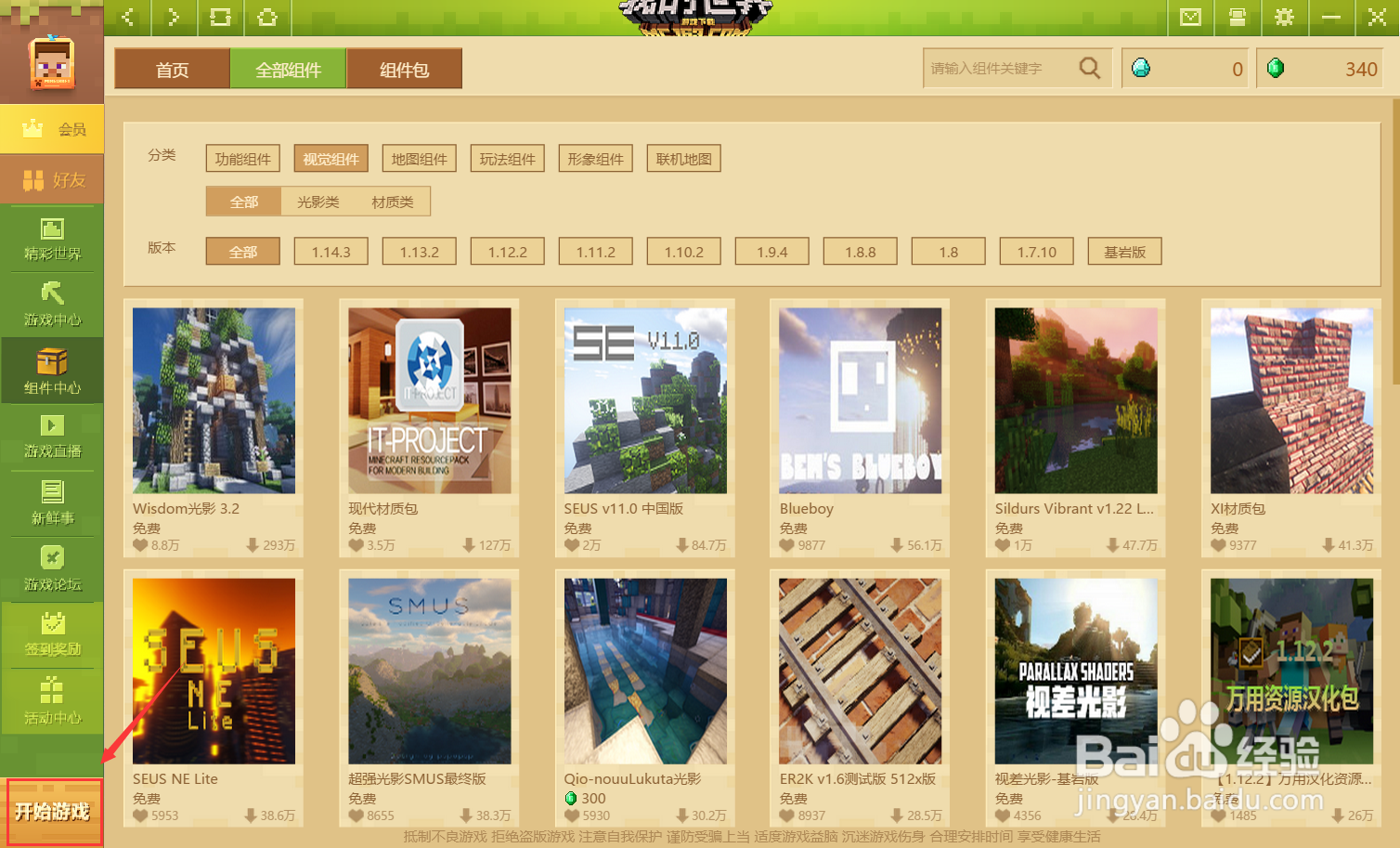1400x848 pixels.
Task: Open 游戏论坛 in sidebar
Action: pos(52,569)
